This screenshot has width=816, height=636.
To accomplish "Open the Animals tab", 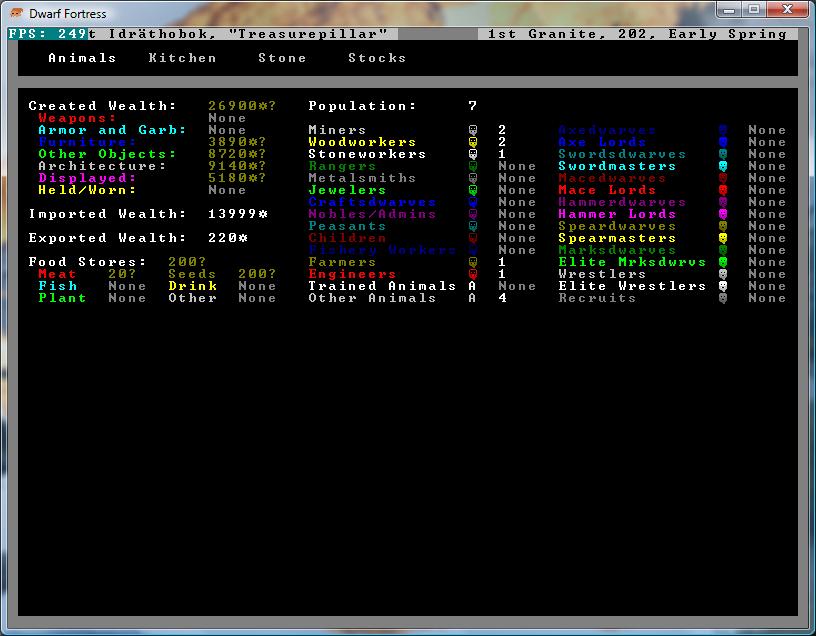I will coord(82,58).
